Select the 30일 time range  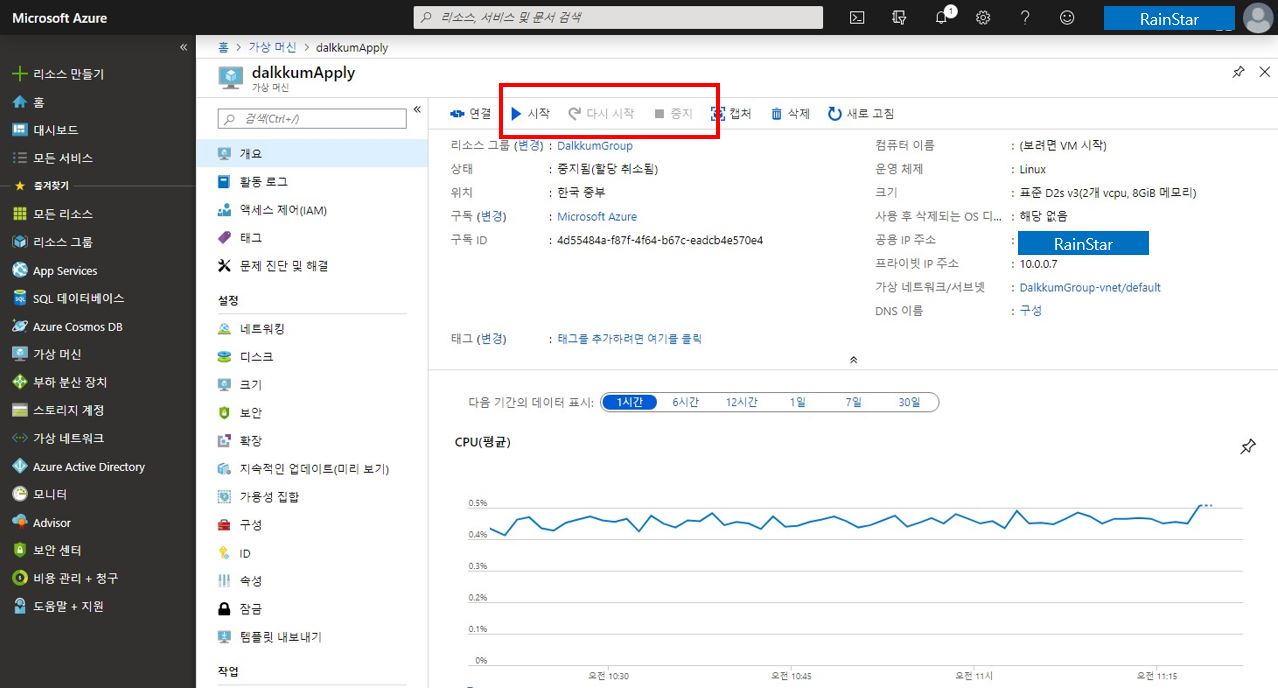pyautogui.click(x=909, y=402)
